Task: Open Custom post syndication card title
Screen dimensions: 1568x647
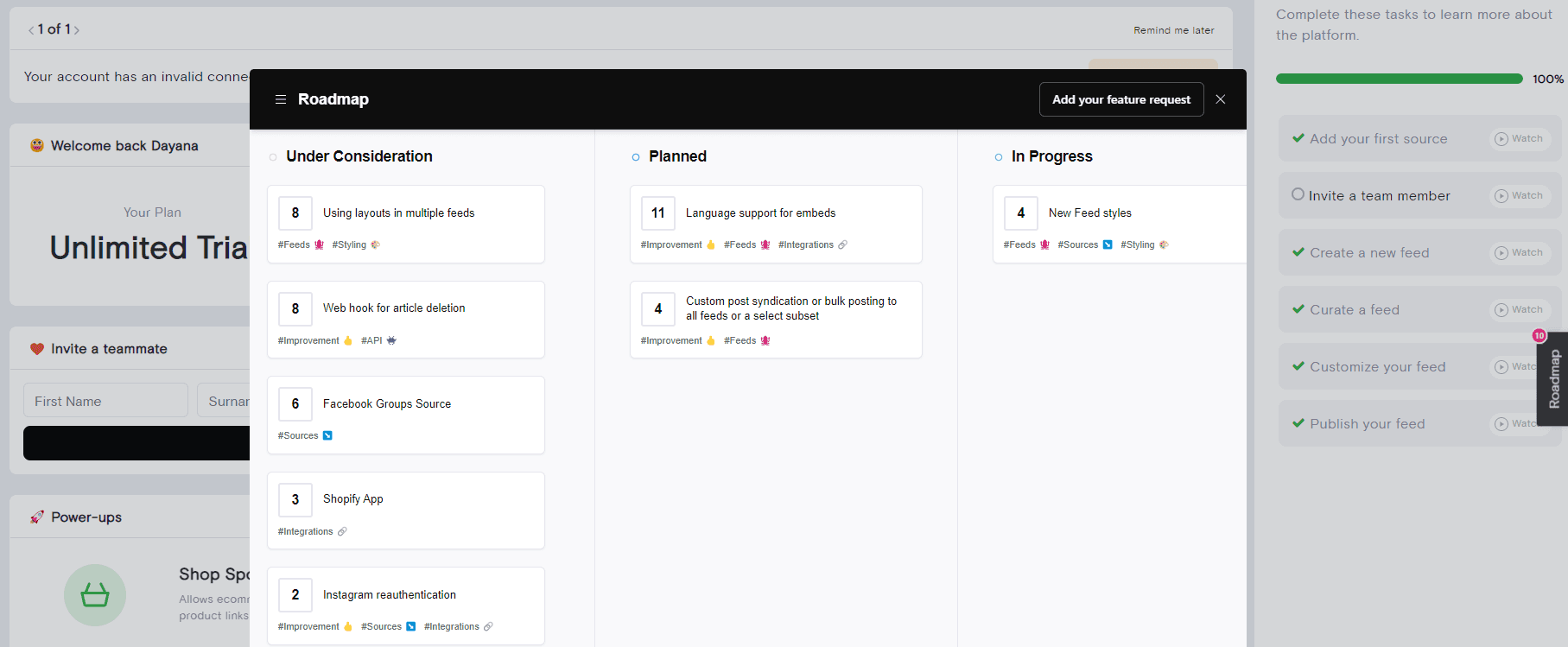Action: tap(791, 308)
